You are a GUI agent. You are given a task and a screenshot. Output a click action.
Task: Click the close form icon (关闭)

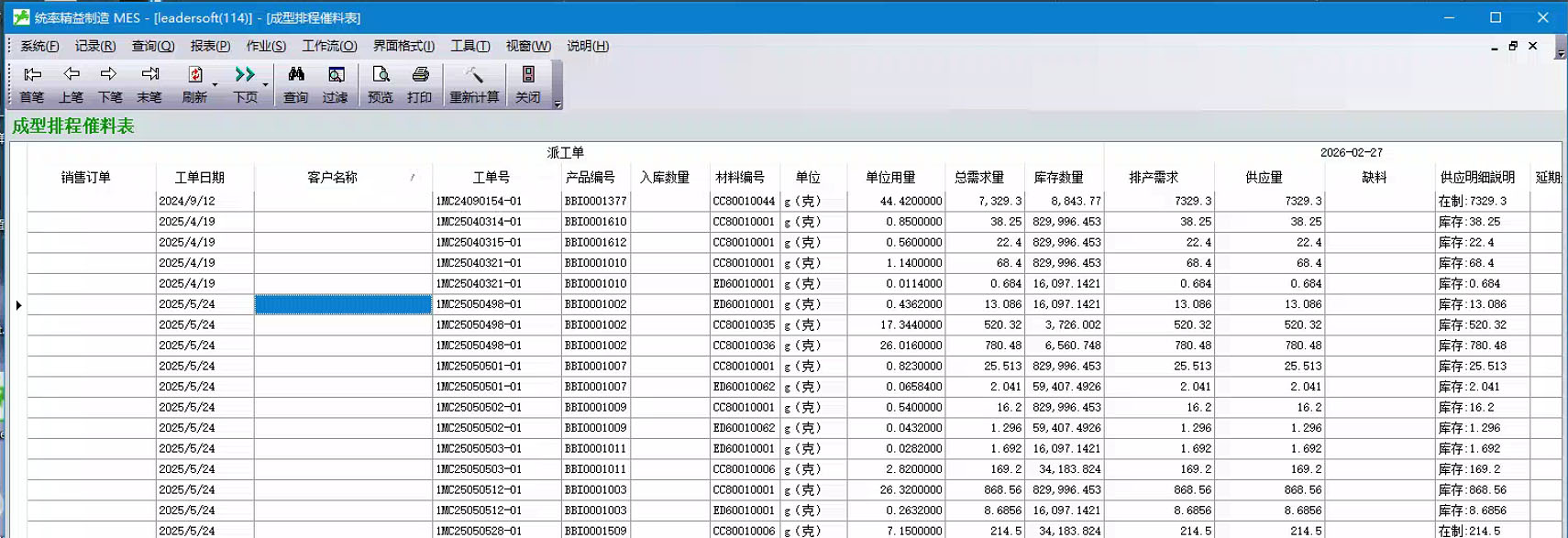click(528, 83)
